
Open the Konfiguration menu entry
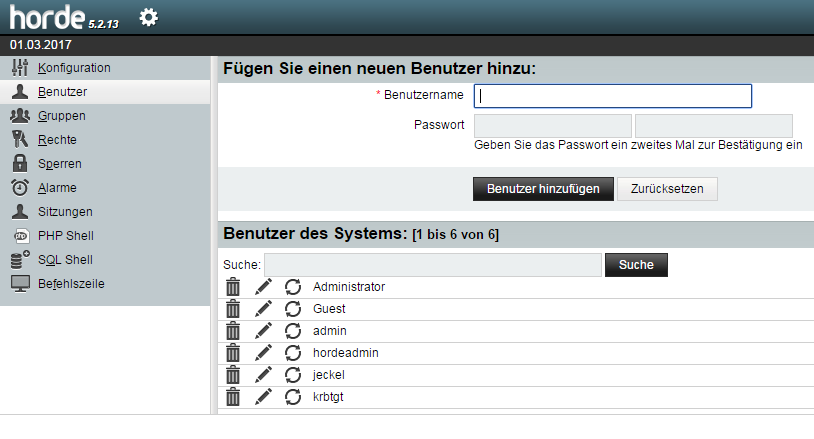[74, 68]
